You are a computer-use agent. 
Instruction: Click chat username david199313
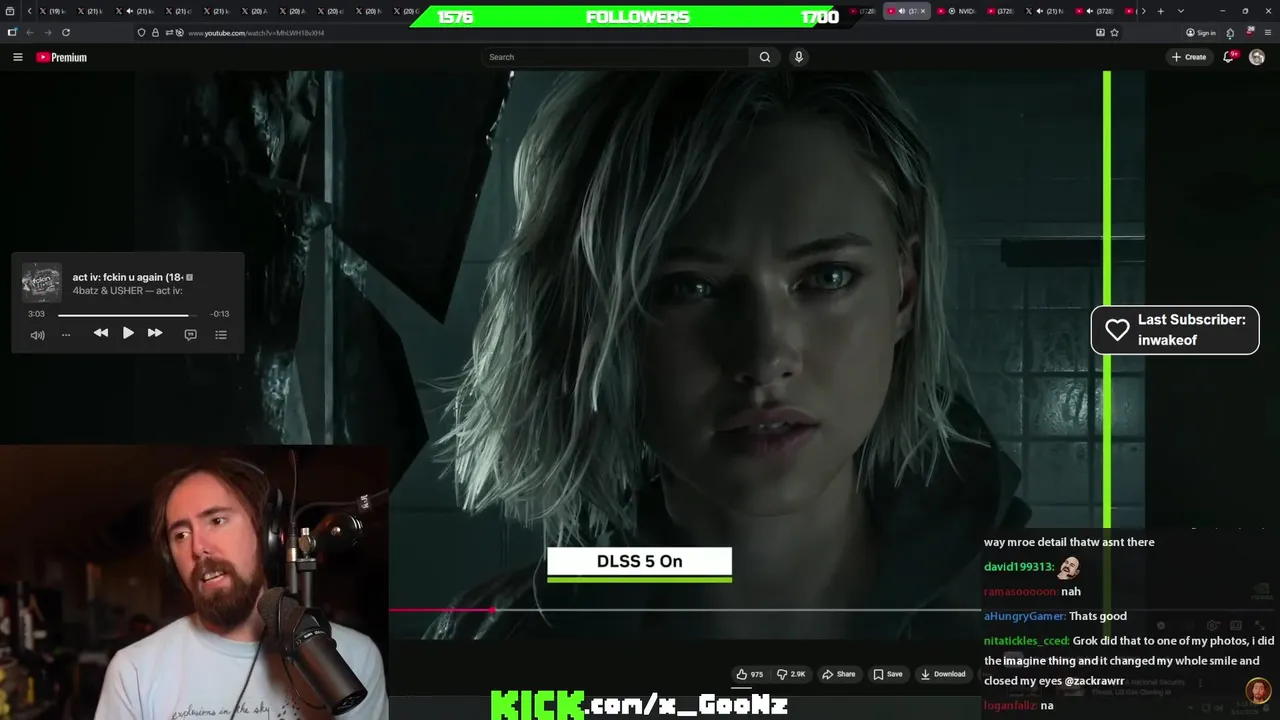(1018, 567)
